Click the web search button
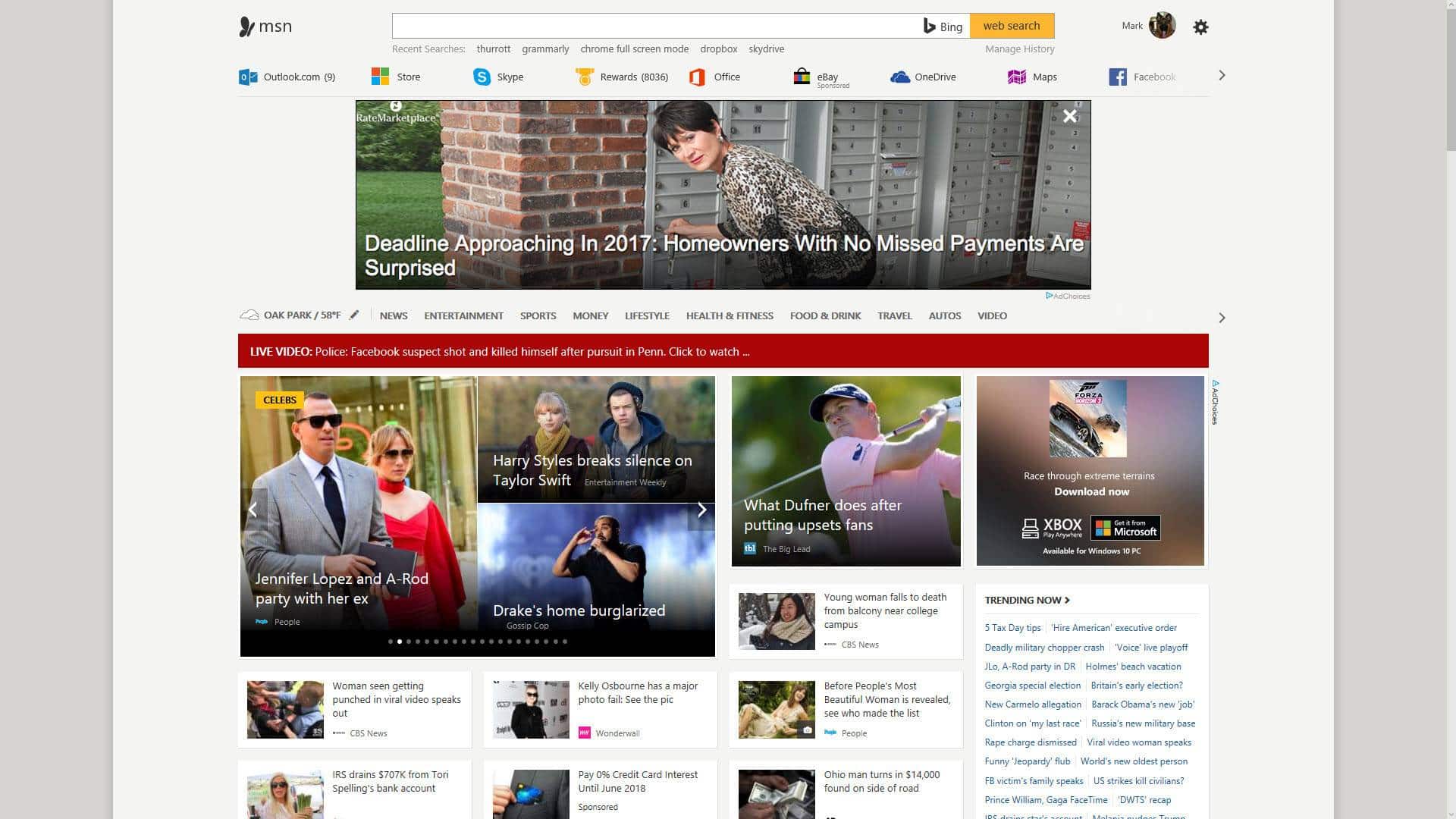 pos(1012,26)
